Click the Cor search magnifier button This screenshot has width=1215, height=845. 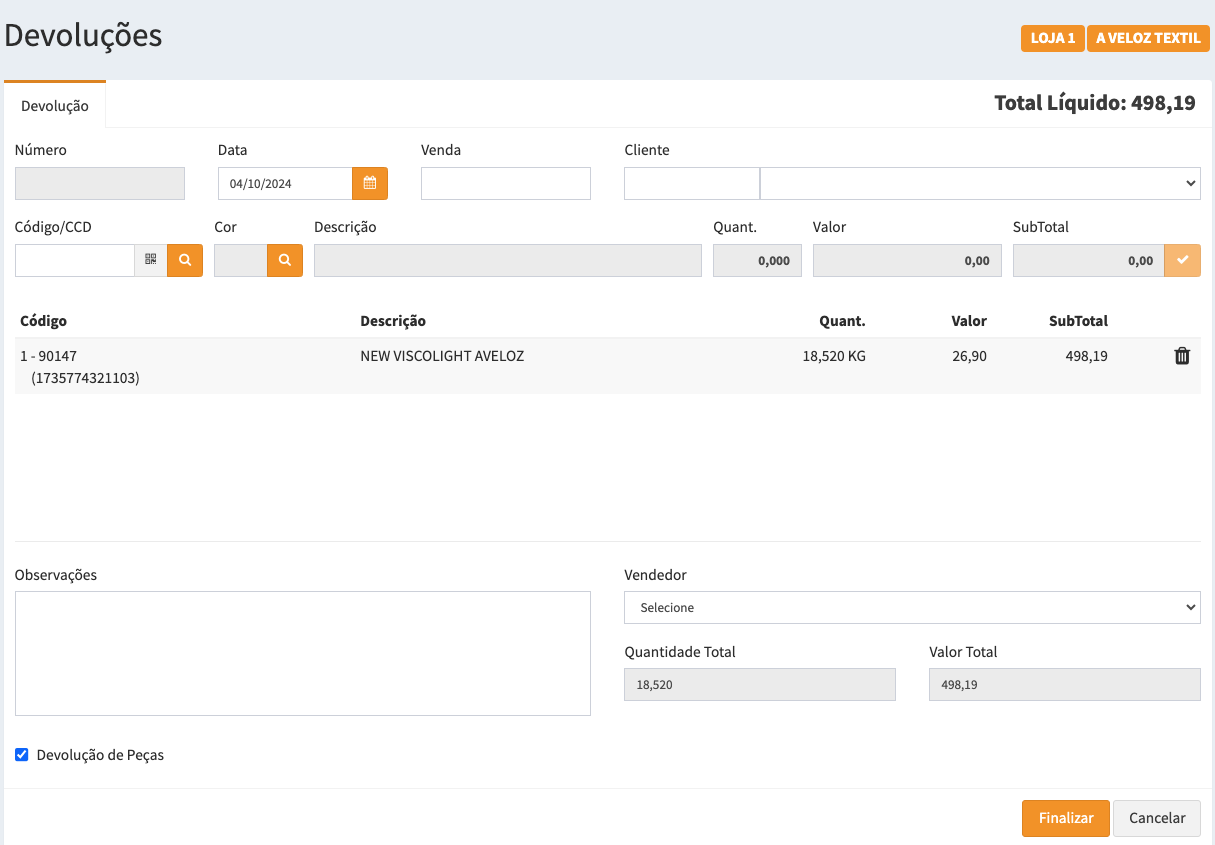click(x=285, y=260)
